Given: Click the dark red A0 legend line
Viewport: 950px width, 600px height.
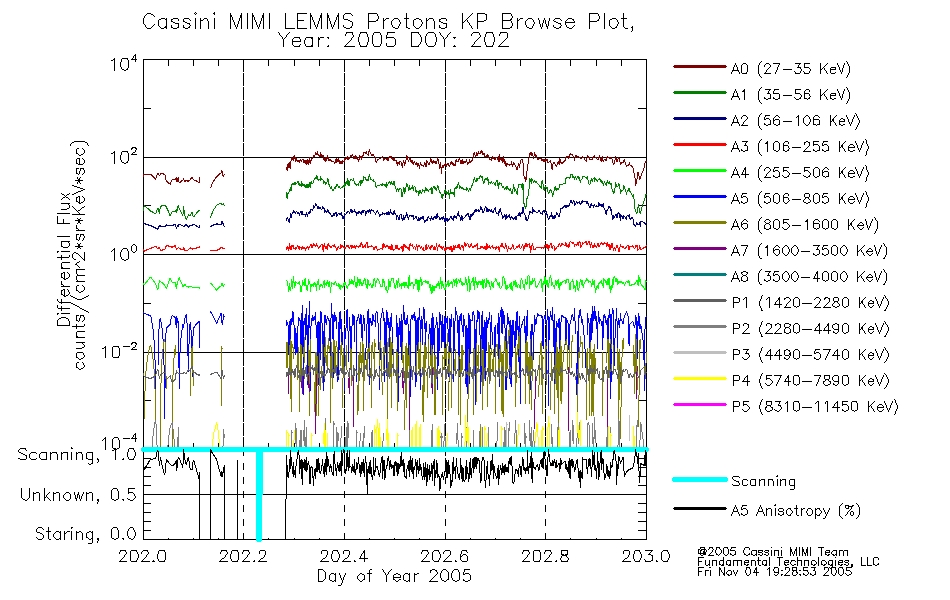Looking at the screenshot, I should [699, 67].
